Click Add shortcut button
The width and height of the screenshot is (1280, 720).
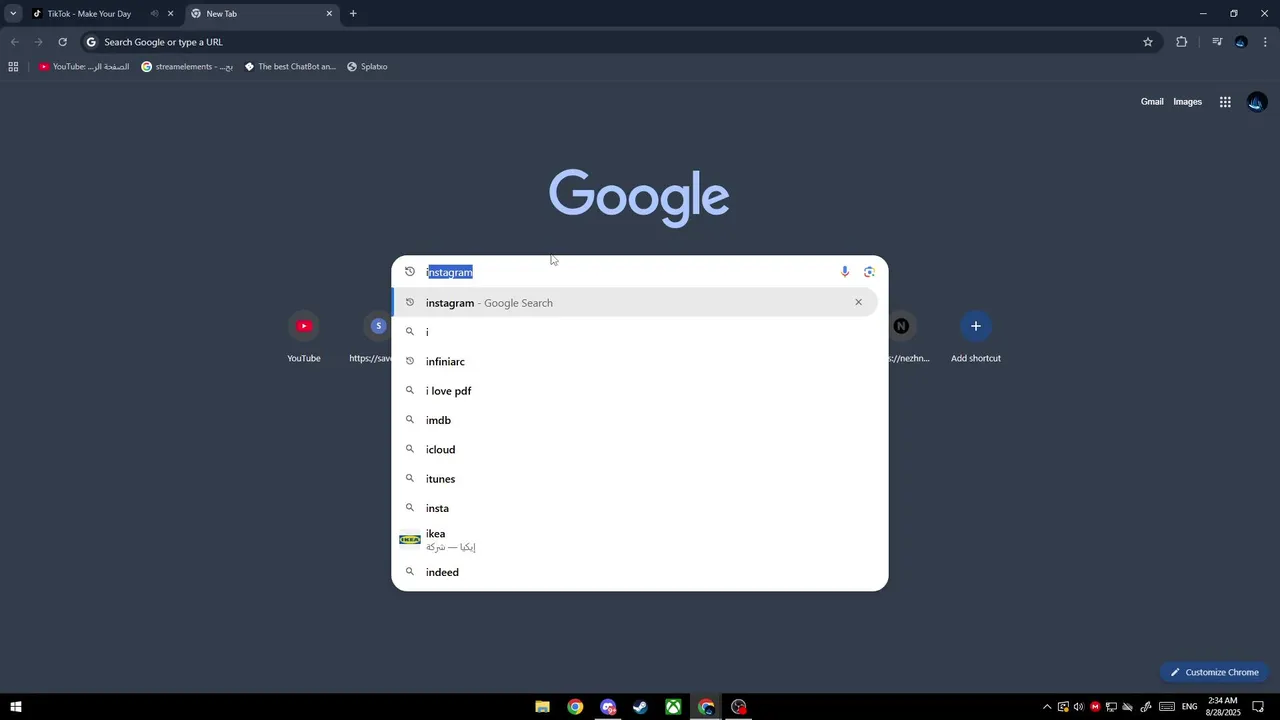(976, 338)
